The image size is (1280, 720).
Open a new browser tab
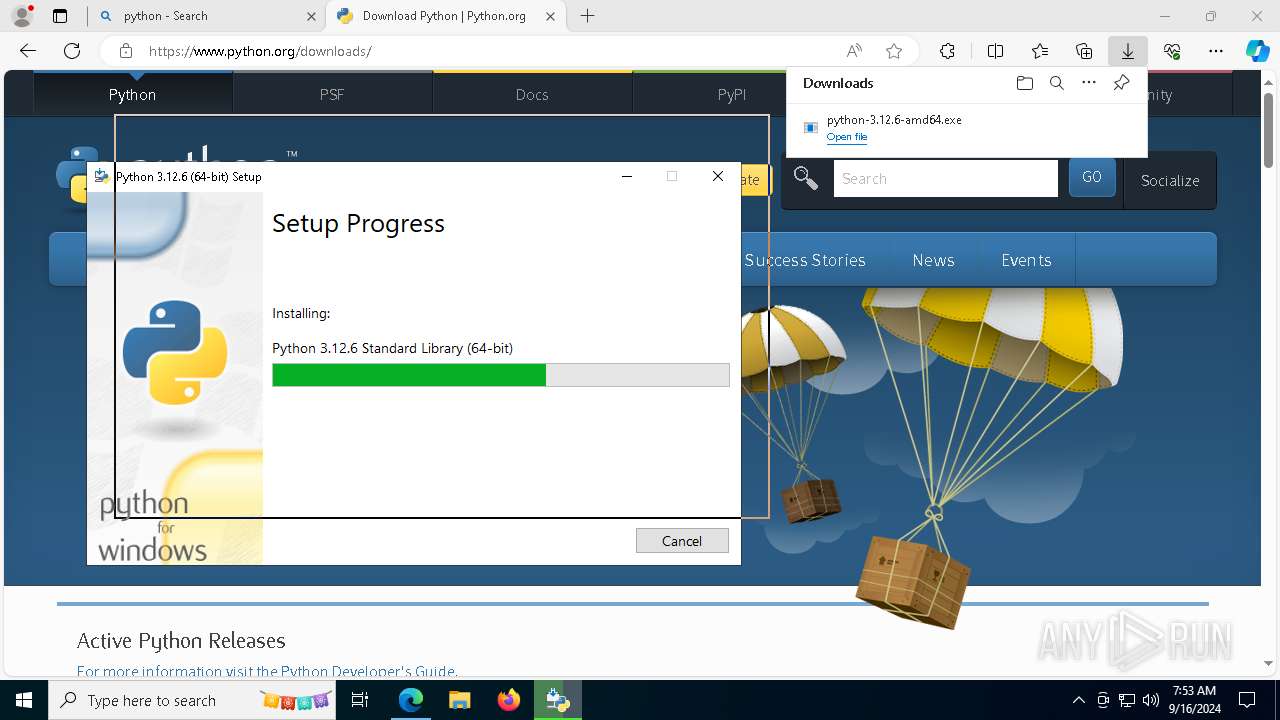[x=588, y=16]
